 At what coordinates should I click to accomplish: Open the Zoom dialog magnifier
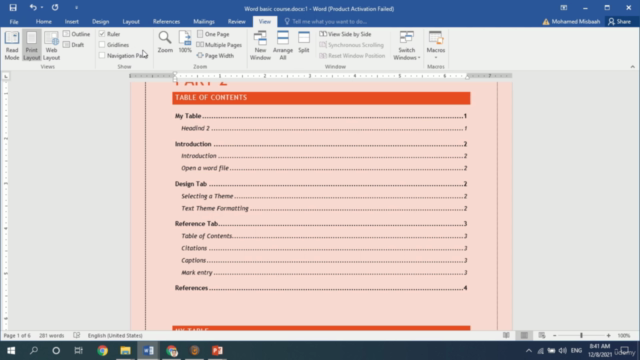coord(165,42)
